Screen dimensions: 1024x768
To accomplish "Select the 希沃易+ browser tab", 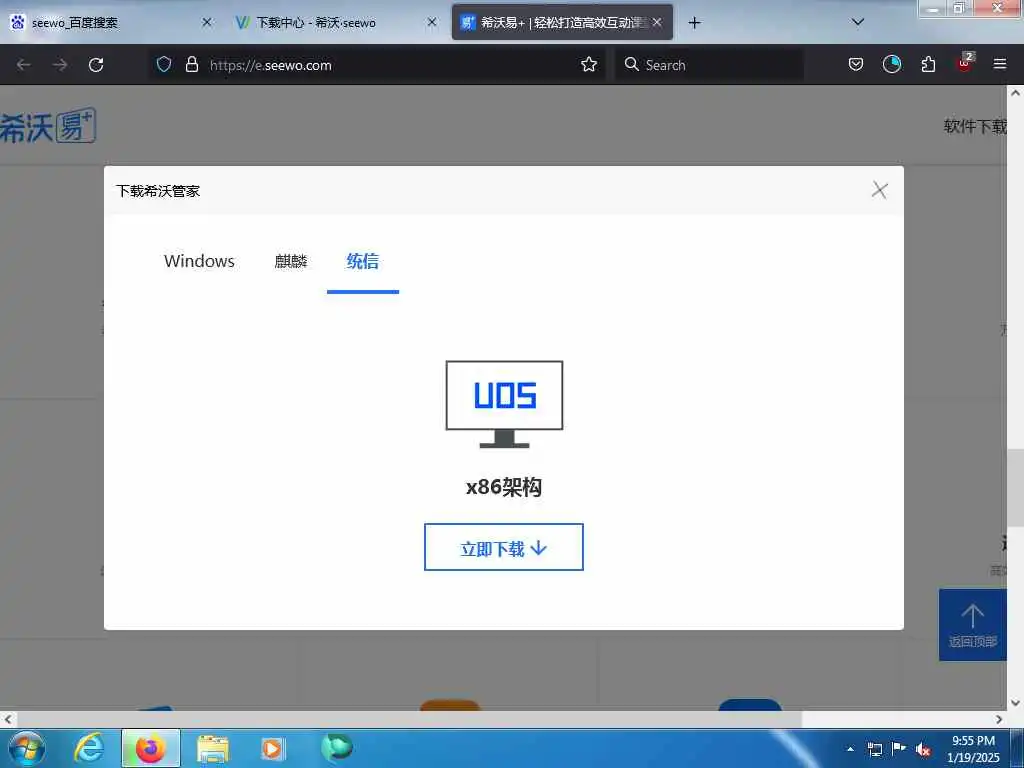I will (562, 23).
